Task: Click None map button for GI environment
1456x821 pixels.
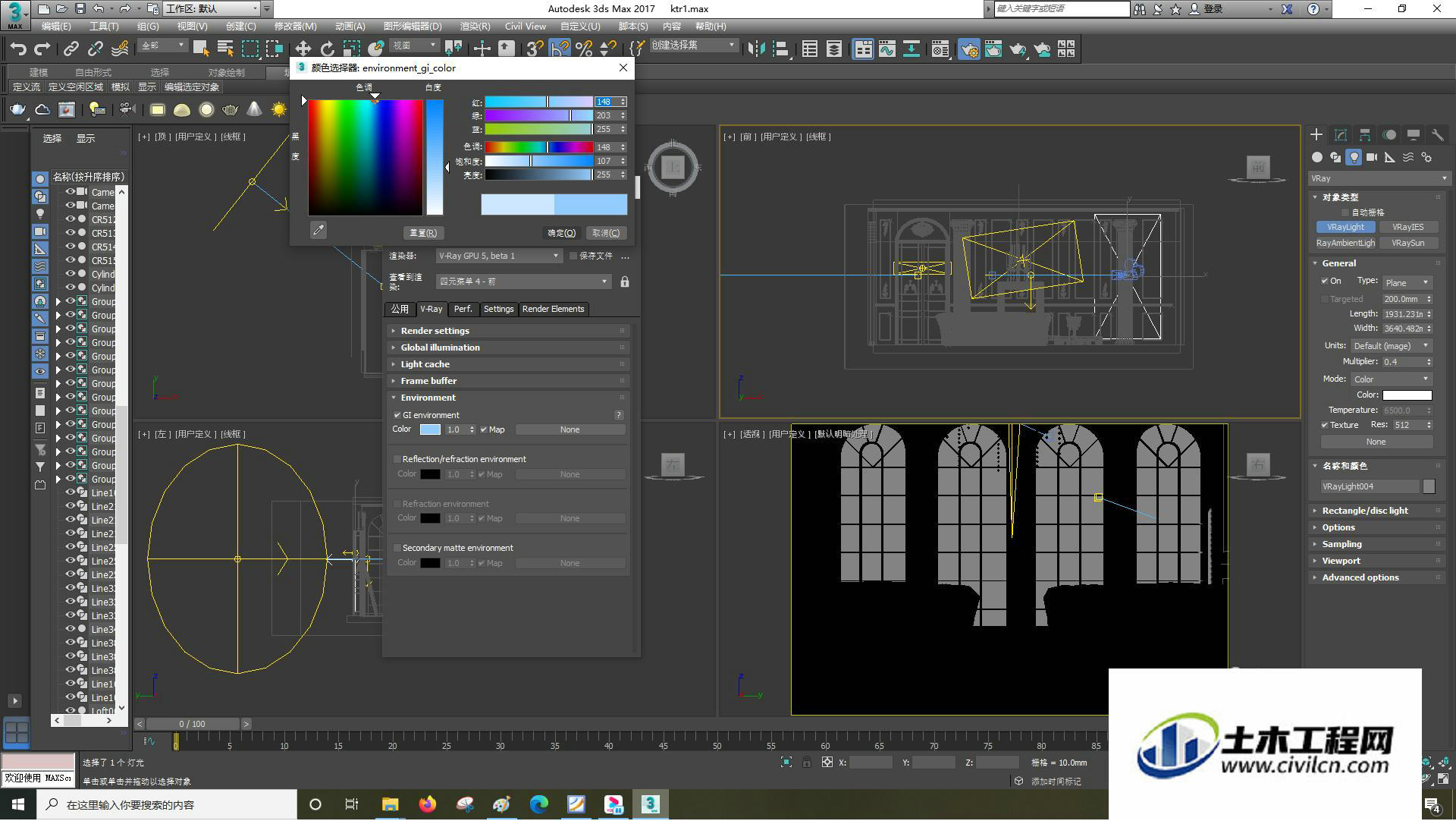Action: 570,429
